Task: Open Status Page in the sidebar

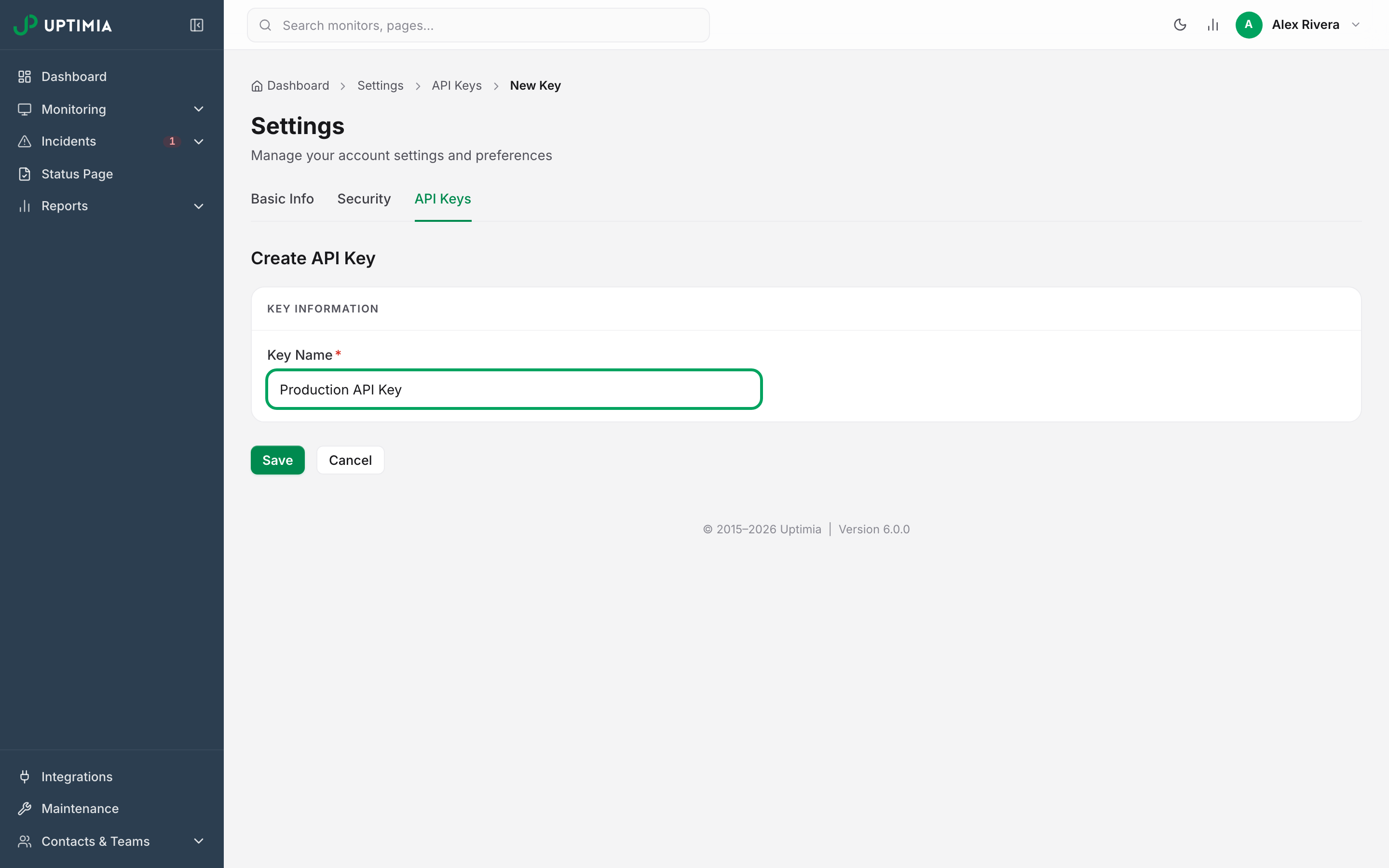Action: point(112,174)
